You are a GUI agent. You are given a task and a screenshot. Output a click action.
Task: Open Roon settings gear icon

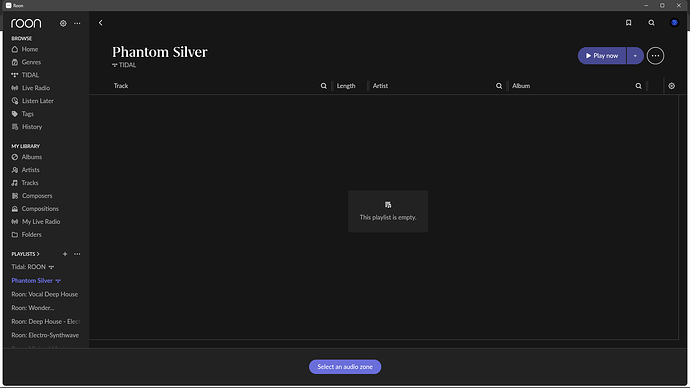(63, 23)
